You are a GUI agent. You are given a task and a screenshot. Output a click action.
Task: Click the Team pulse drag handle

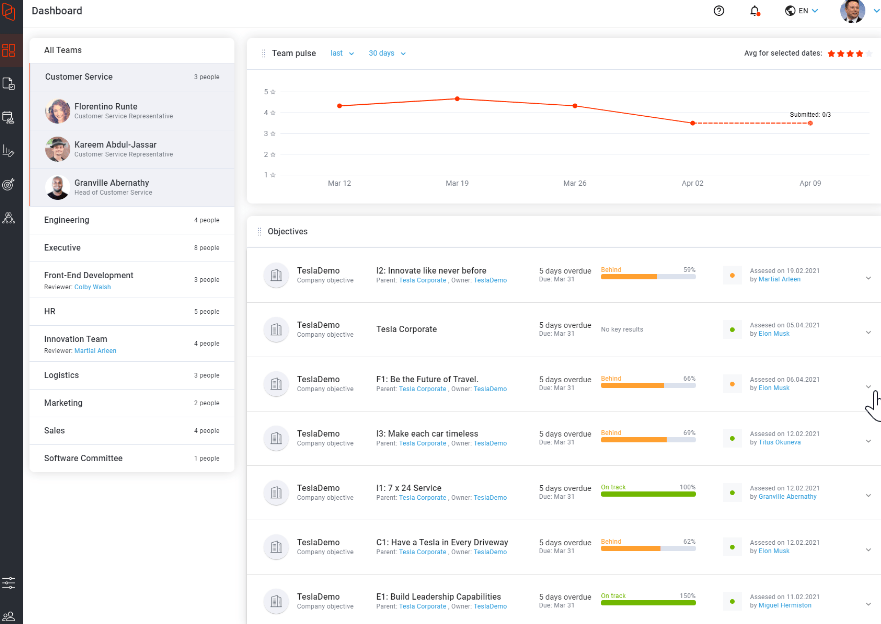pos(264,53)
